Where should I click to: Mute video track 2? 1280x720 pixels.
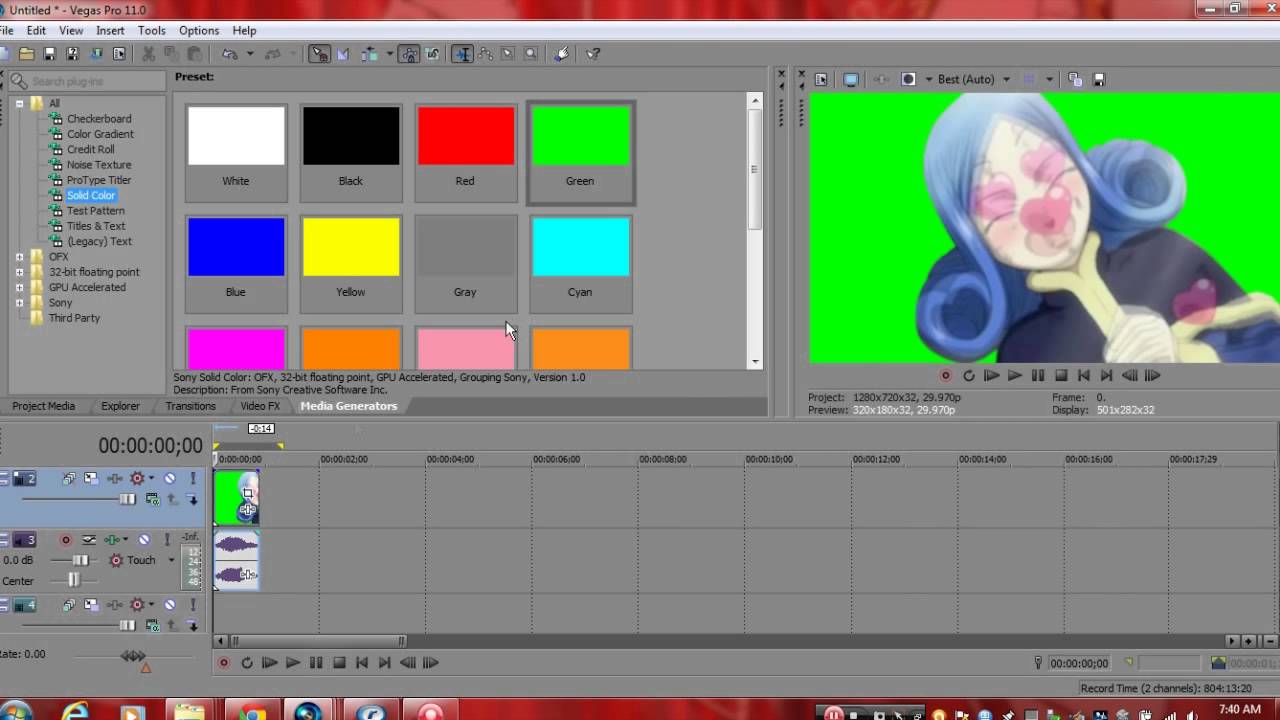coord(170,479)
